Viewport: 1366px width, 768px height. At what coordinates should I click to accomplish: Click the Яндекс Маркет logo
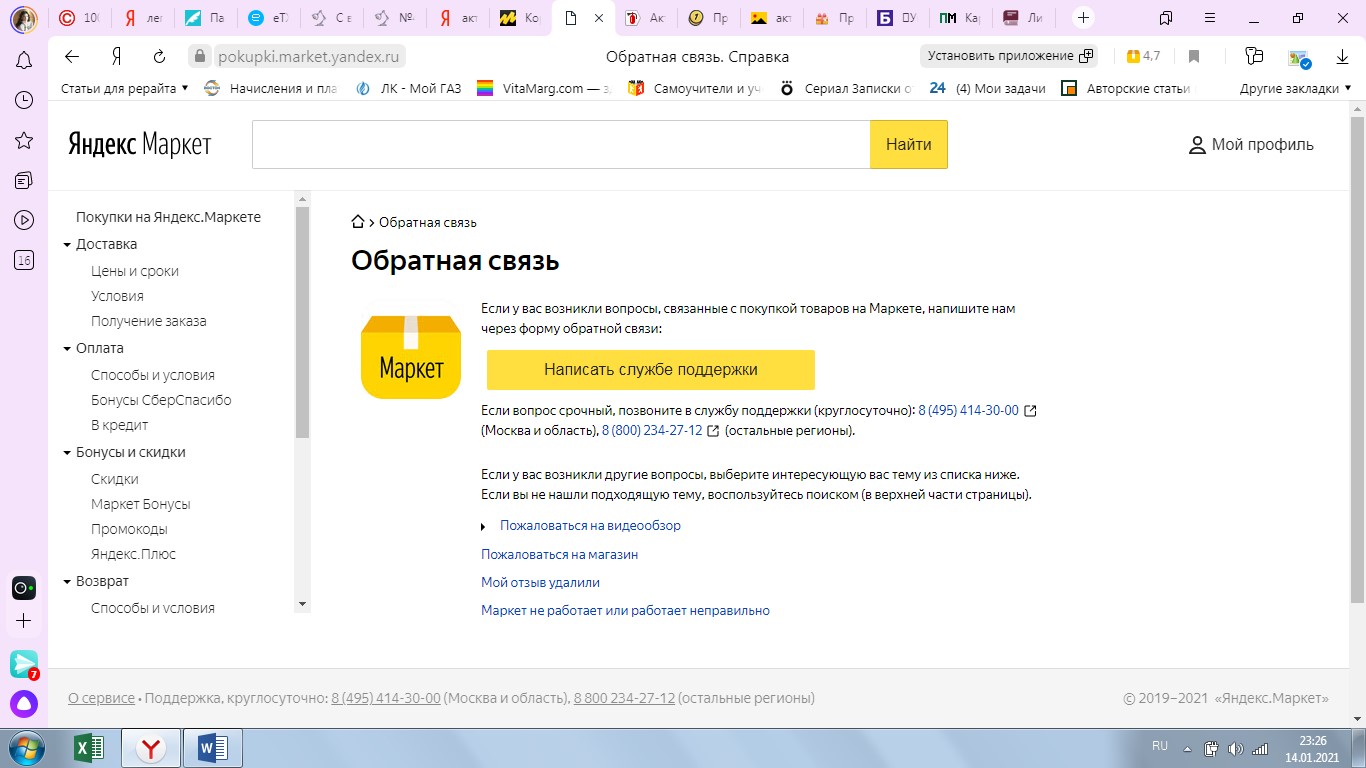[x=140, y=145]
